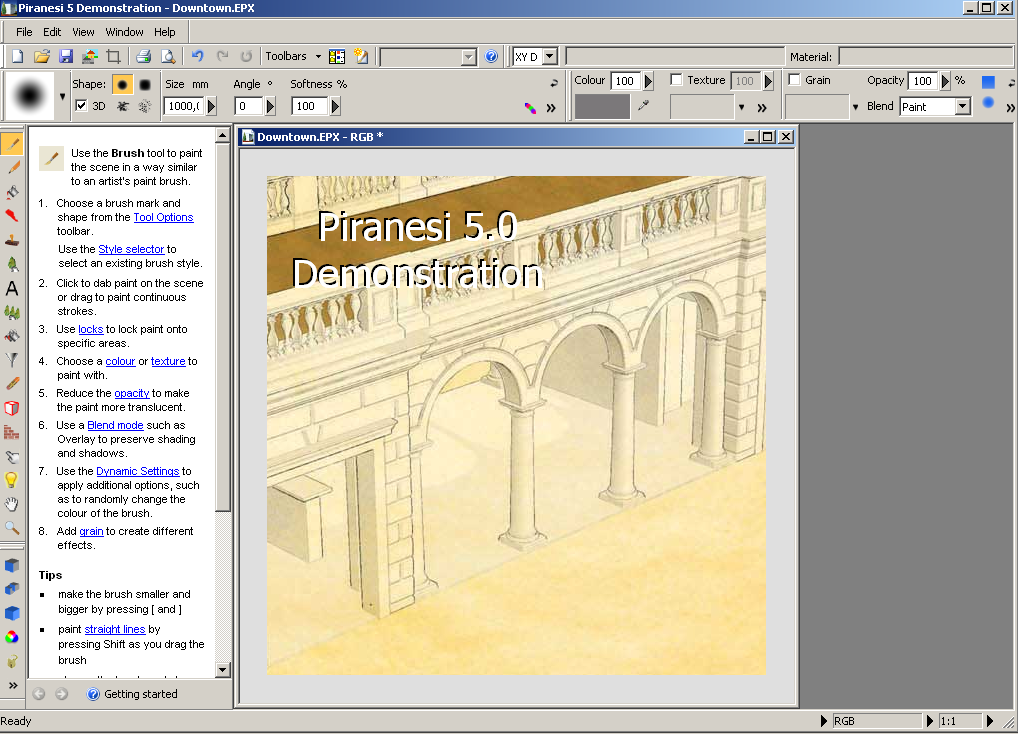Choose the round soft brush shape
The image size is (1018, 734).
coord(122,84)
